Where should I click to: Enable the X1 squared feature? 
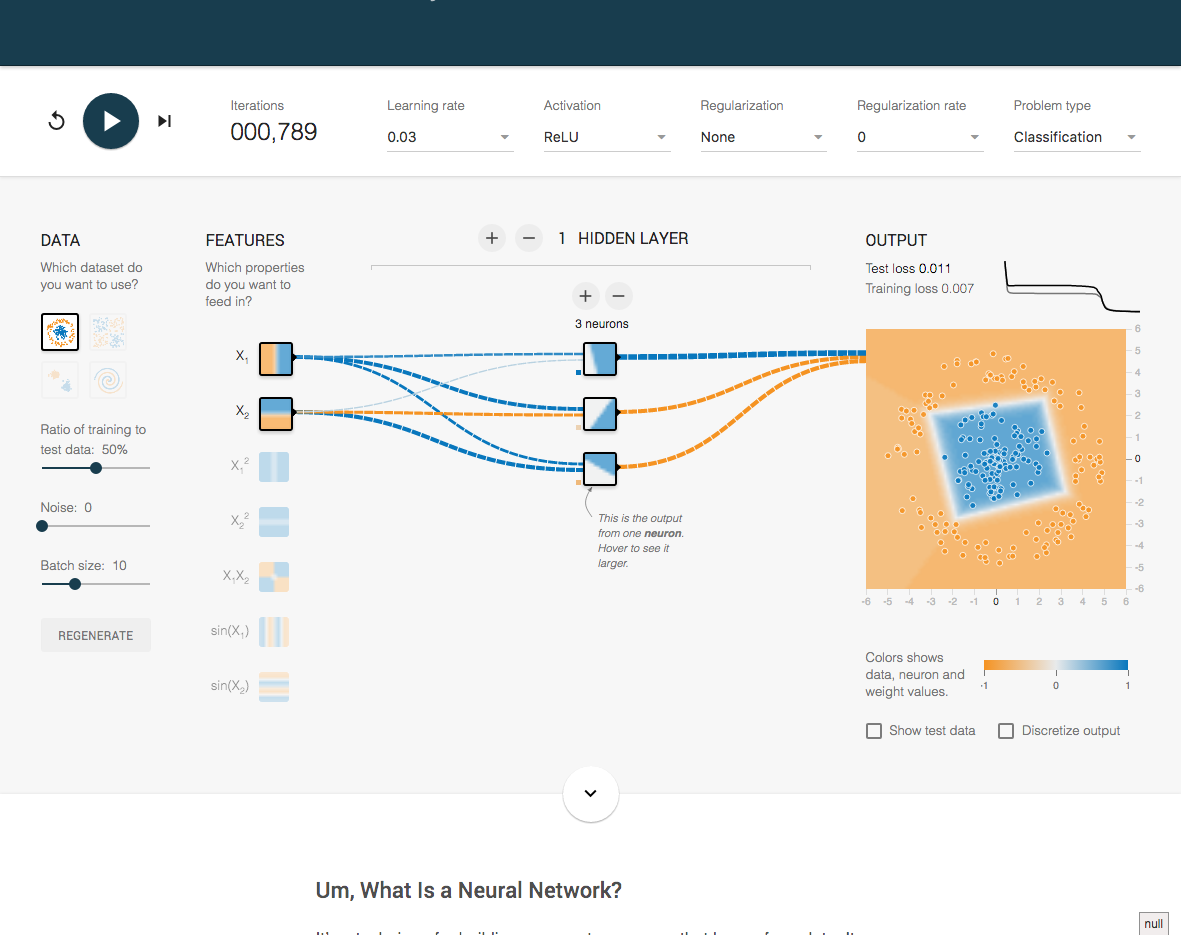[x=274, y=467]
